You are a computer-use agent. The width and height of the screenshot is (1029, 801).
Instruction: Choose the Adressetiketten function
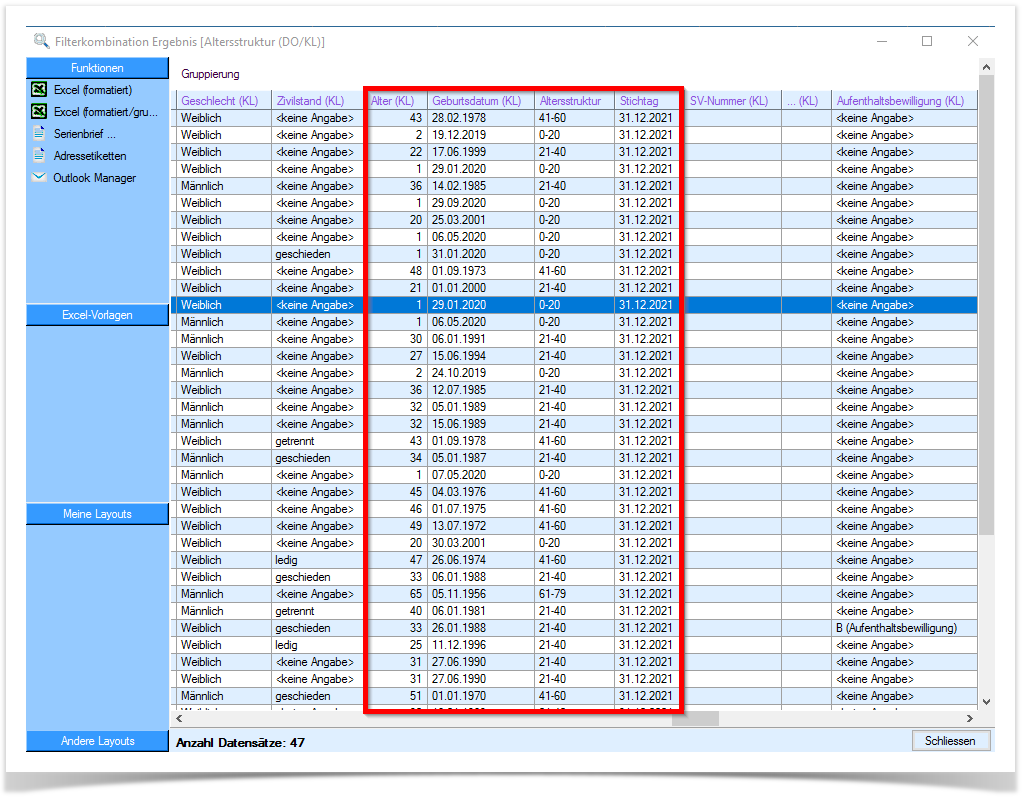pyautogui.click(x=90, y=156)
